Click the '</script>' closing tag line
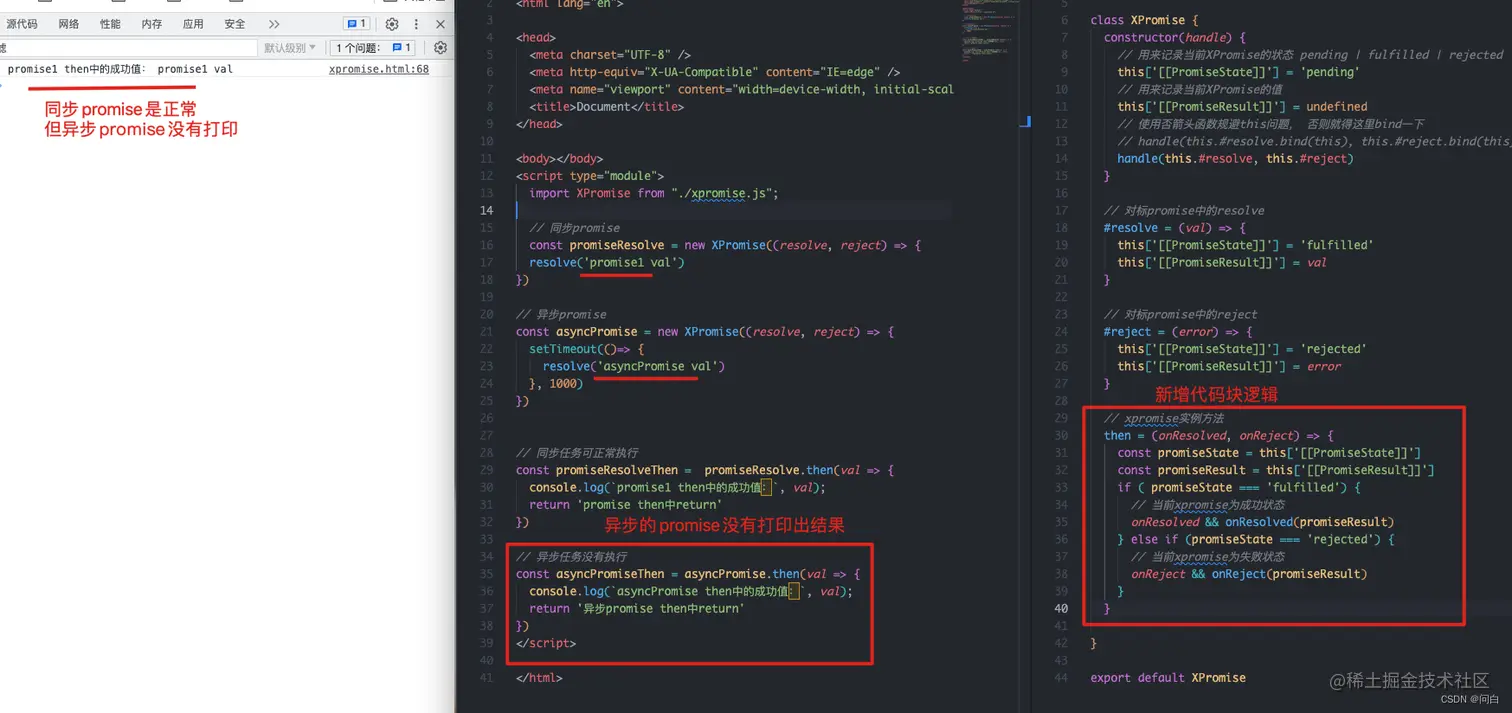This screenshot has width=1512, height=713. (546, 643)
